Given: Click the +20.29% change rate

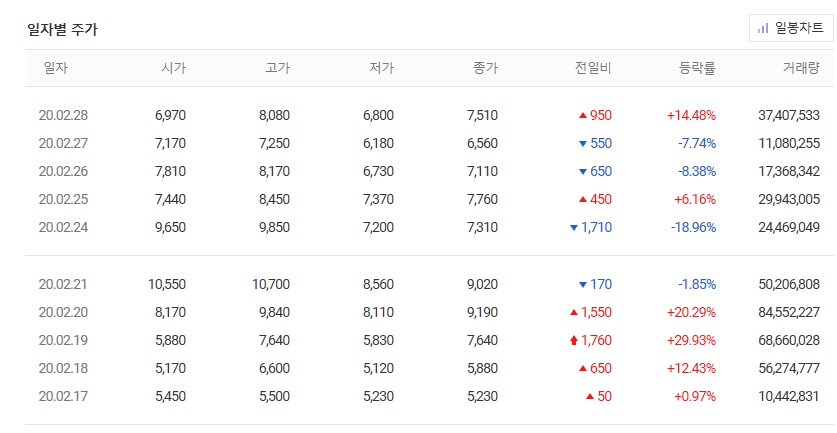Looking at the screenshot, I should point(691,312).
